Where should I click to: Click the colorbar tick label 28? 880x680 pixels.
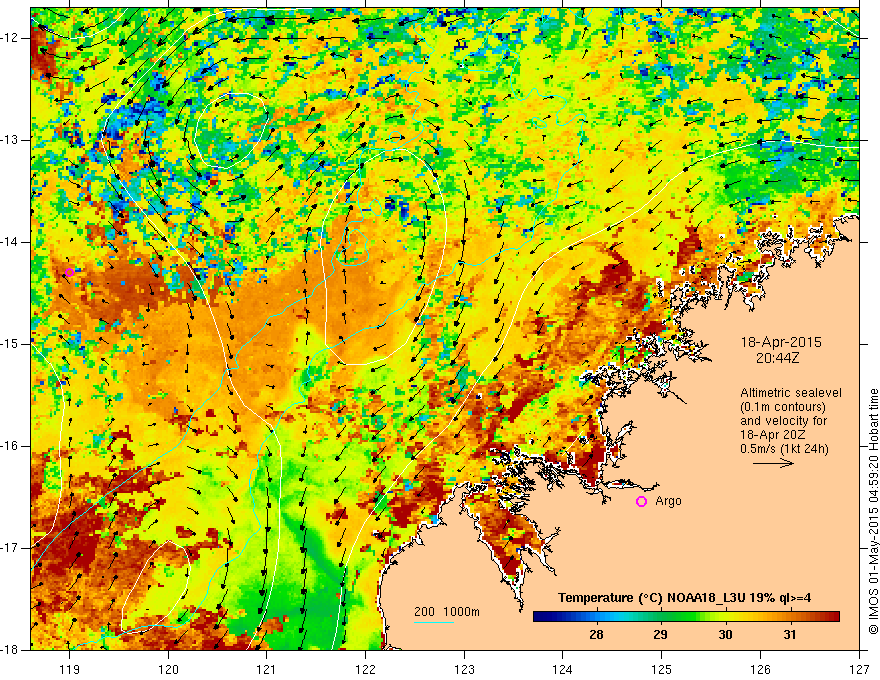(x=596, y=635)
